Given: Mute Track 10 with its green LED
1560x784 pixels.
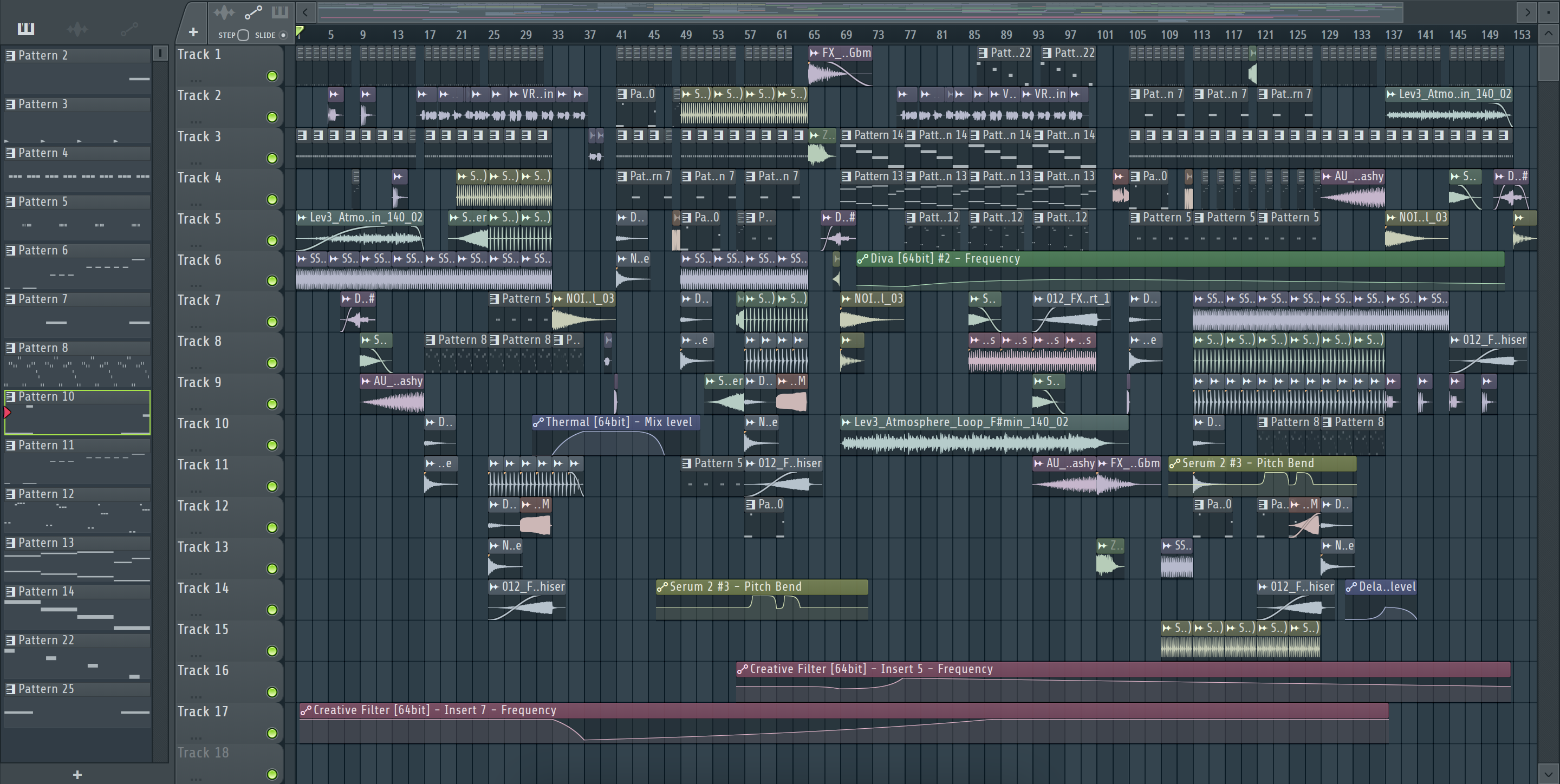Looking at the screenshot, I should point(272,446).
